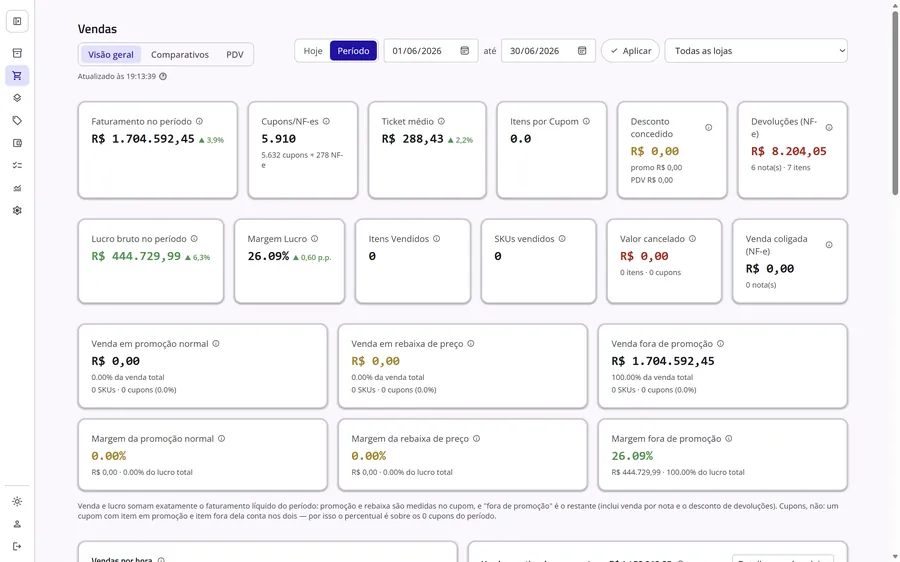Open the wallet icon in sidebar
This screenshot has width=900, height=562.
coord(17,143)
